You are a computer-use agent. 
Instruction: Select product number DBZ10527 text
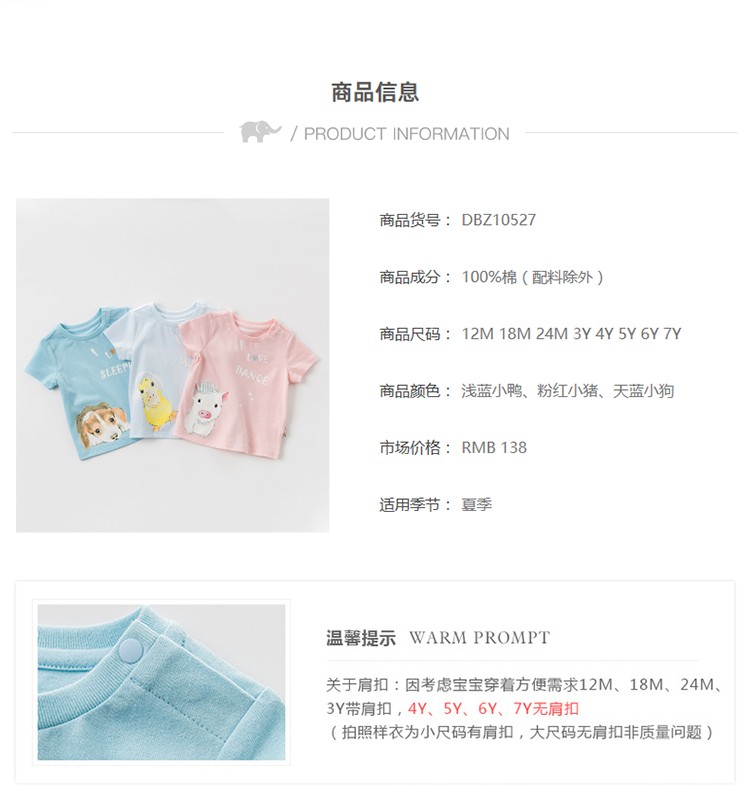[x=498, y=220]
